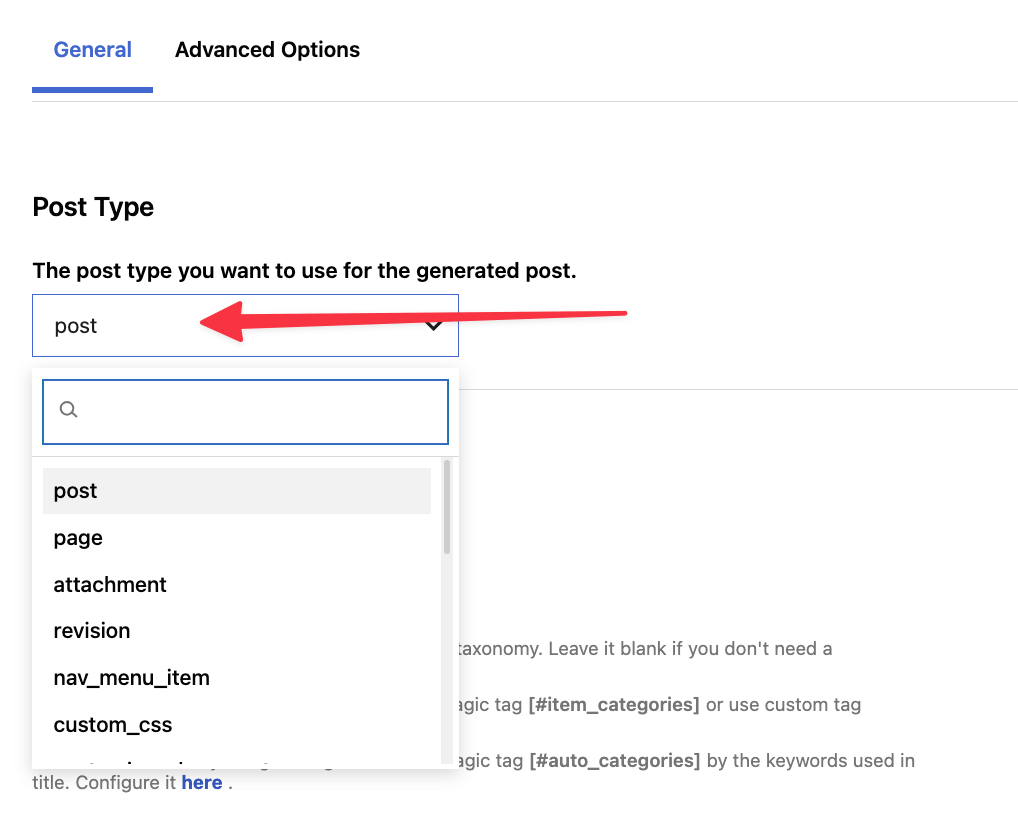Viewport: 1018px width, 817px height.
Task: Click the 'Post Type' section heading
Action: pos(93,207)
